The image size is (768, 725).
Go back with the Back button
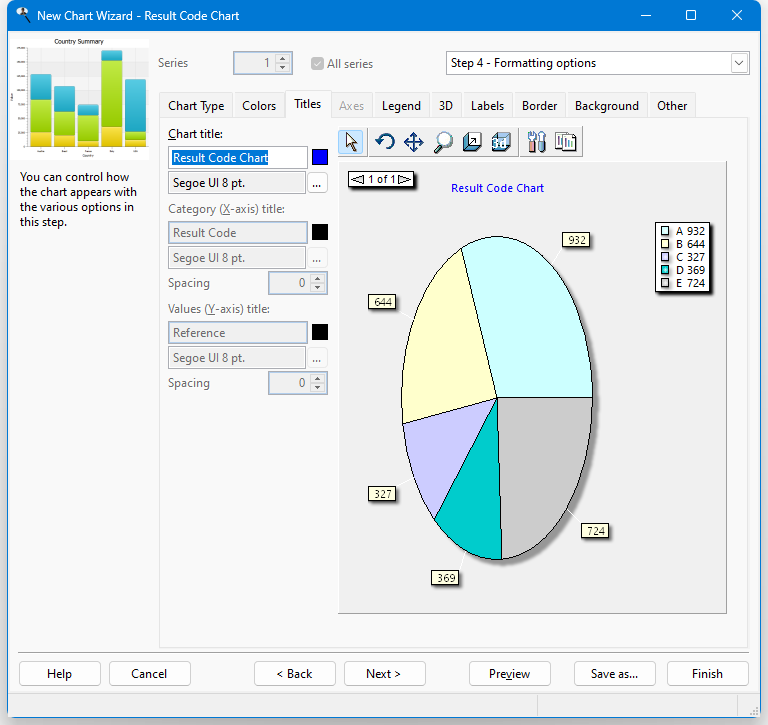(x=294, y=674)
